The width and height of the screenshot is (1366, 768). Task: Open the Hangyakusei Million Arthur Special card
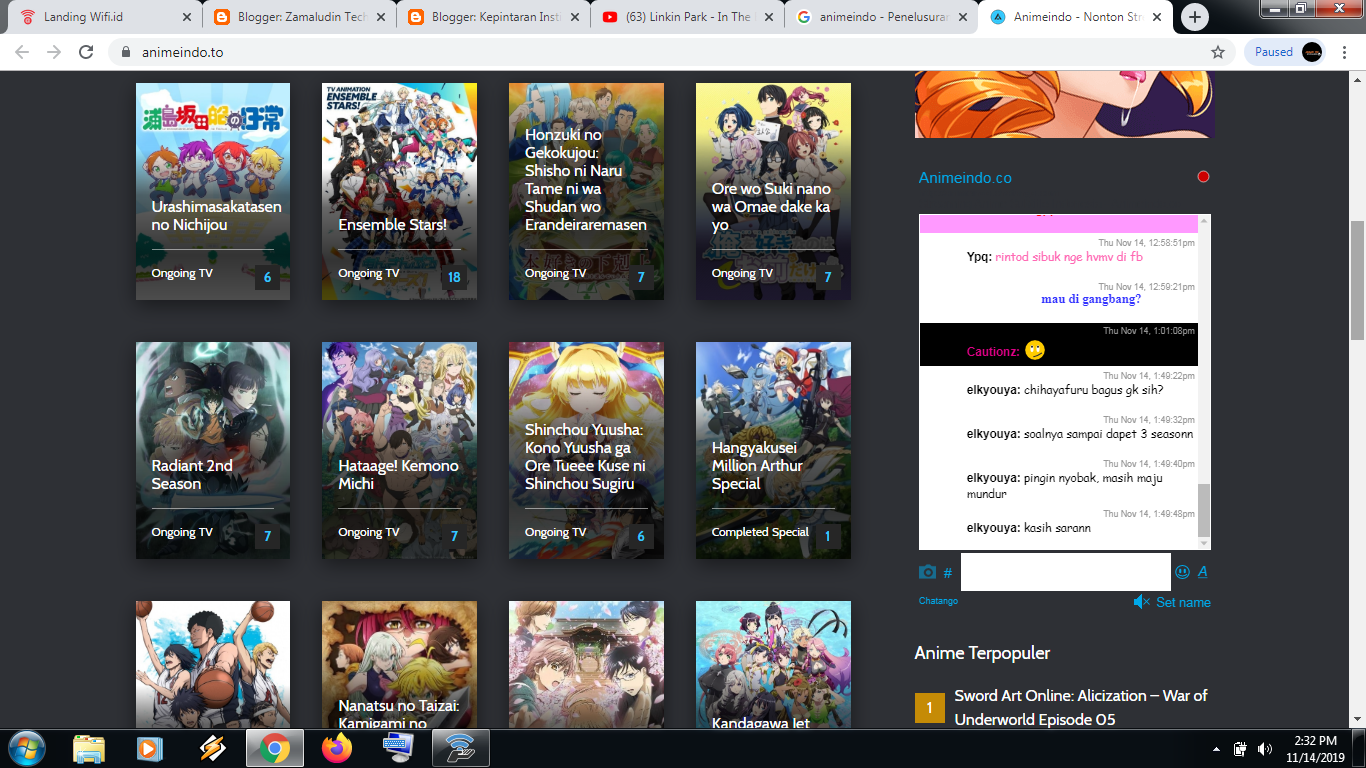pyautogui.click(x=773, y=450)
